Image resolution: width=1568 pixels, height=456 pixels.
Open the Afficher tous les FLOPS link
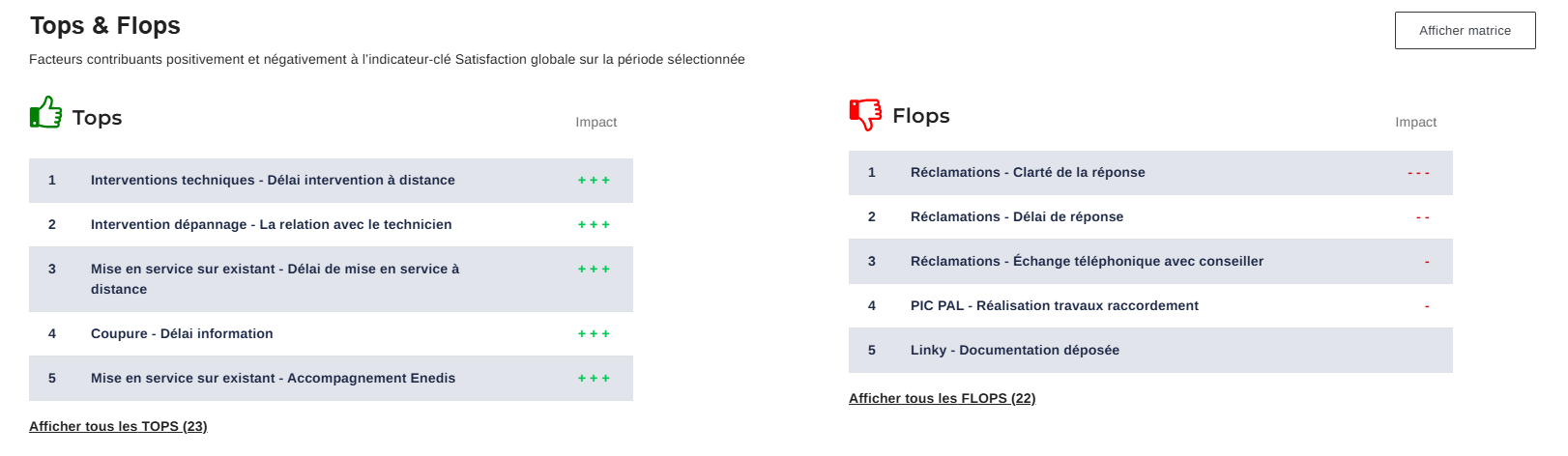tap(942, 398)
